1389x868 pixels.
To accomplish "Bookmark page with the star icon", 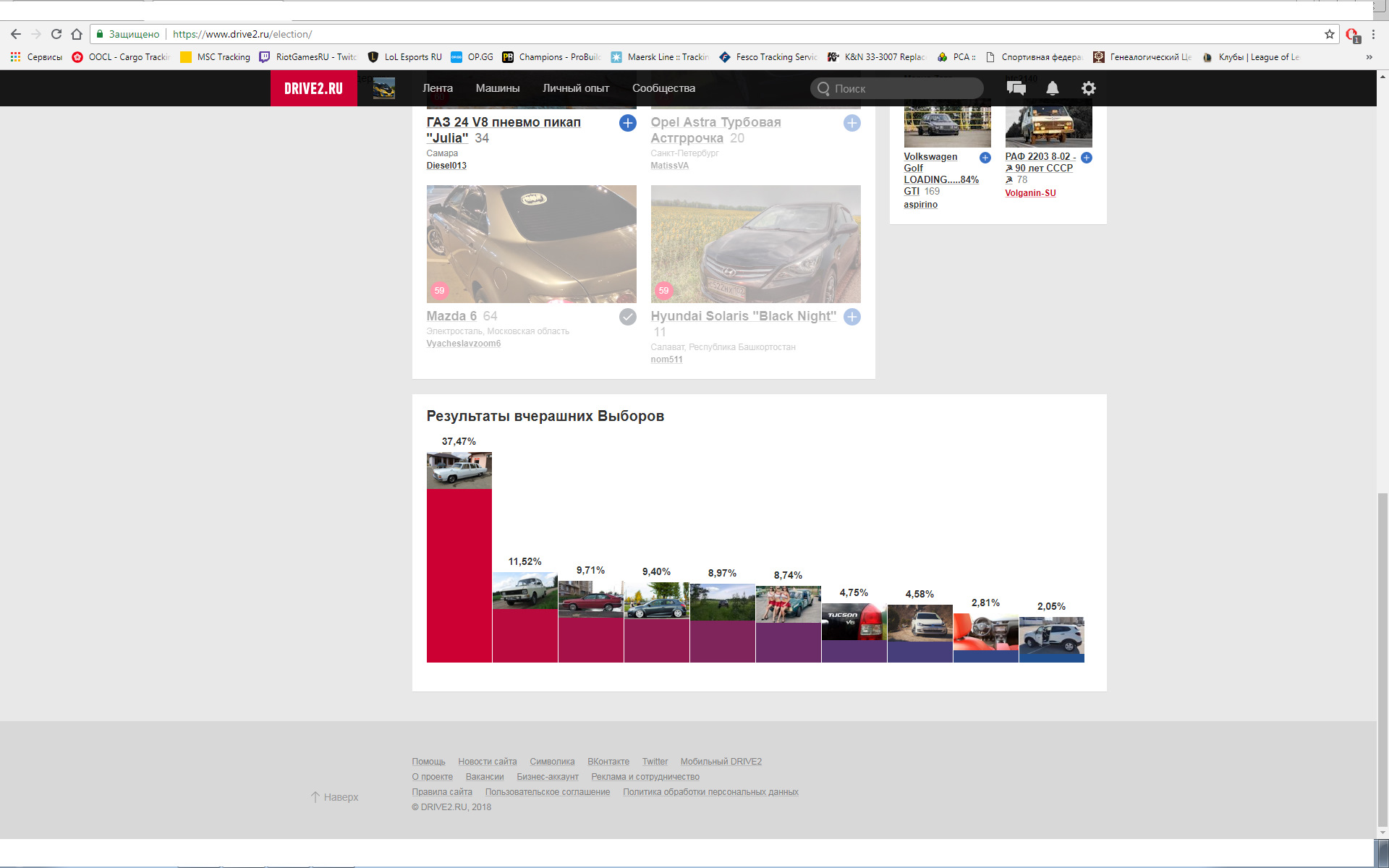I will coord(1329,34).
